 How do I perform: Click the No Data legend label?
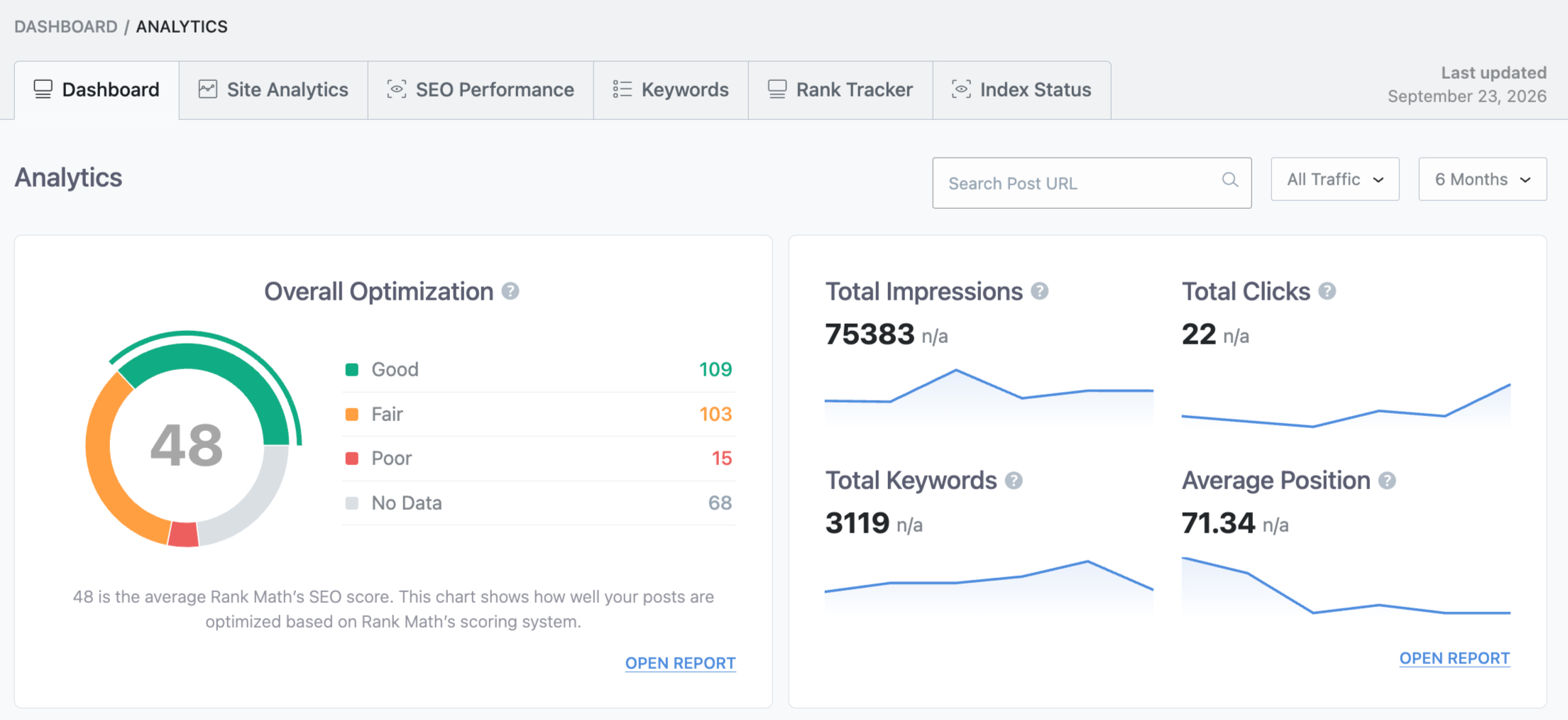click(x=407, y=503)
